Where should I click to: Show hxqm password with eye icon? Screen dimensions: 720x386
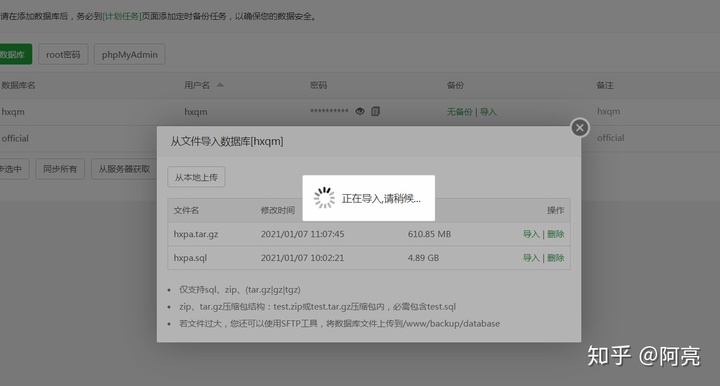360,111
